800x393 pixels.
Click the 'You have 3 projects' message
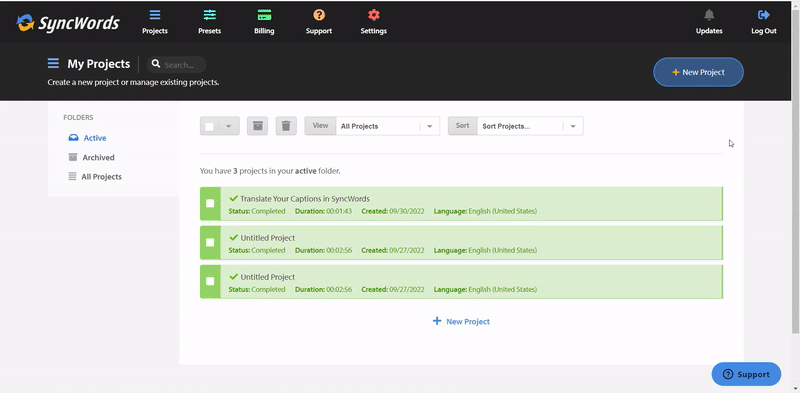[x=270, y=171]
